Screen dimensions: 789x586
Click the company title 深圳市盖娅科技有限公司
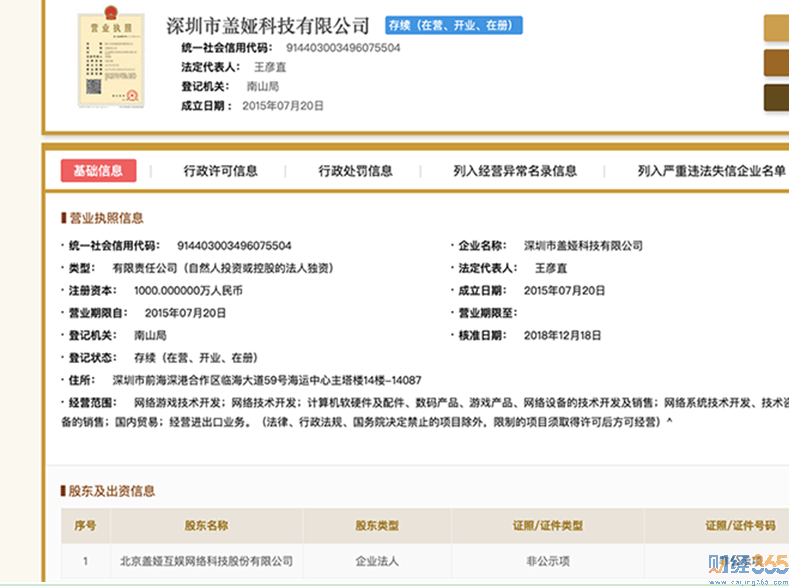point(268,26)
